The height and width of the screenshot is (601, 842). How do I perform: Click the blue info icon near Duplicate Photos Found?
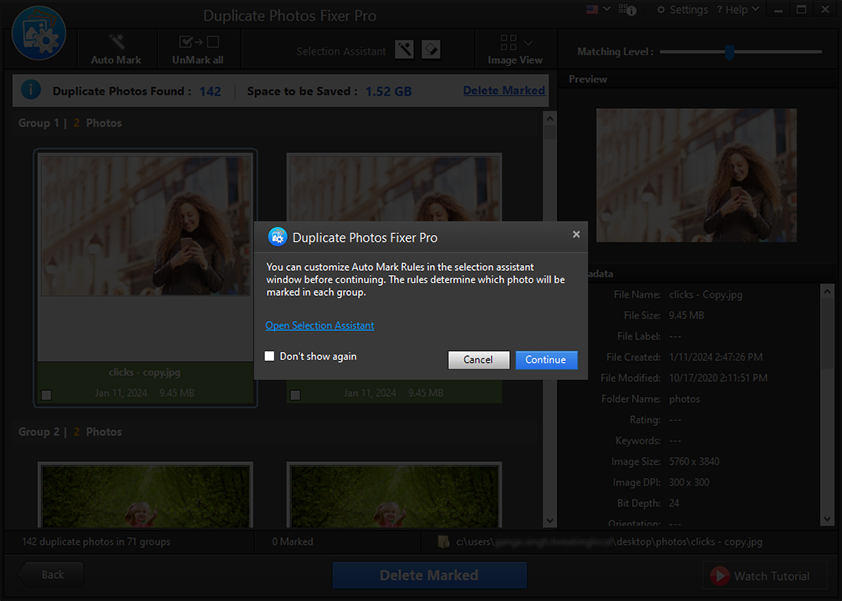pos(31,89)
